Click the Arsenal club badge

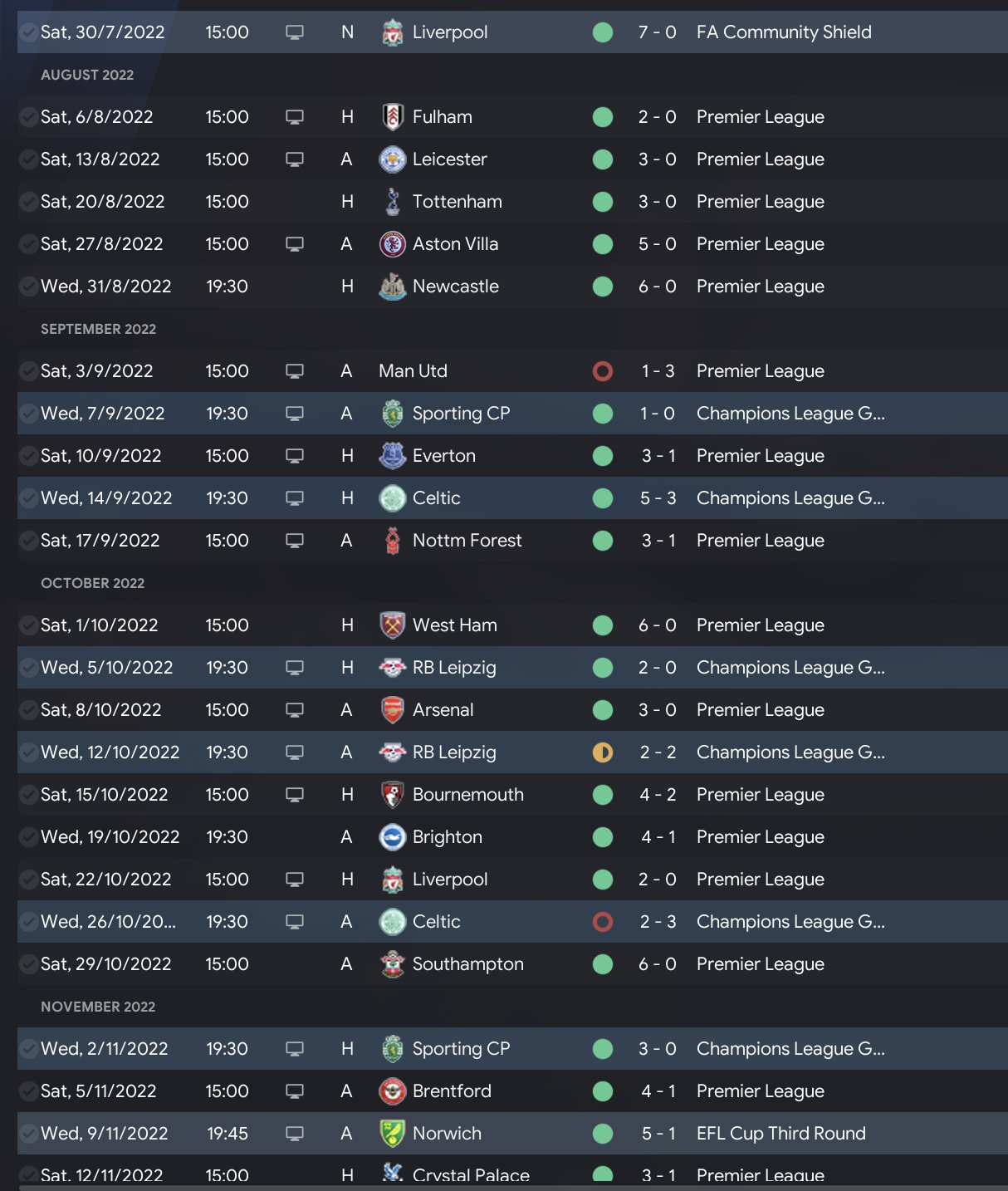click(x=393, y=710)
